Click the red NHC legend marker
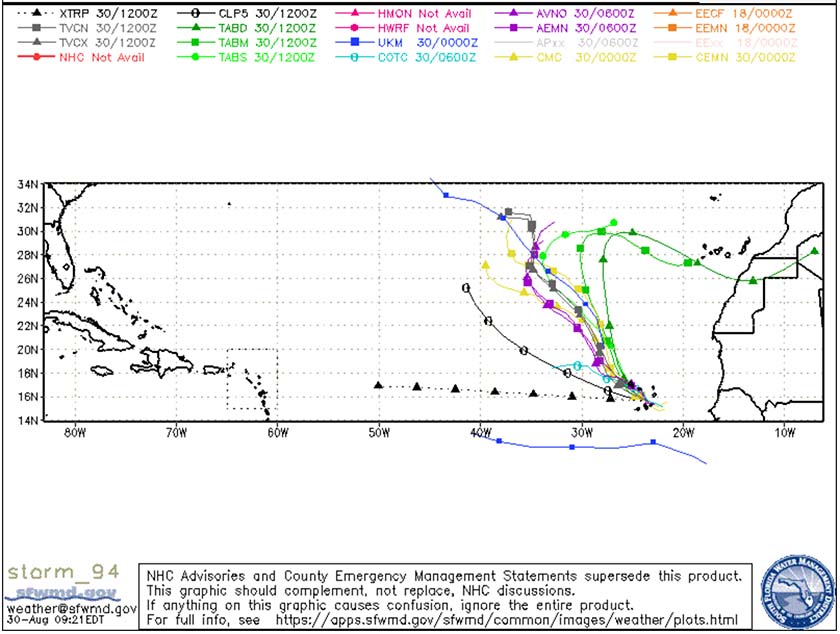The height and width of the screenshot is (634, 840). point(36,56)
